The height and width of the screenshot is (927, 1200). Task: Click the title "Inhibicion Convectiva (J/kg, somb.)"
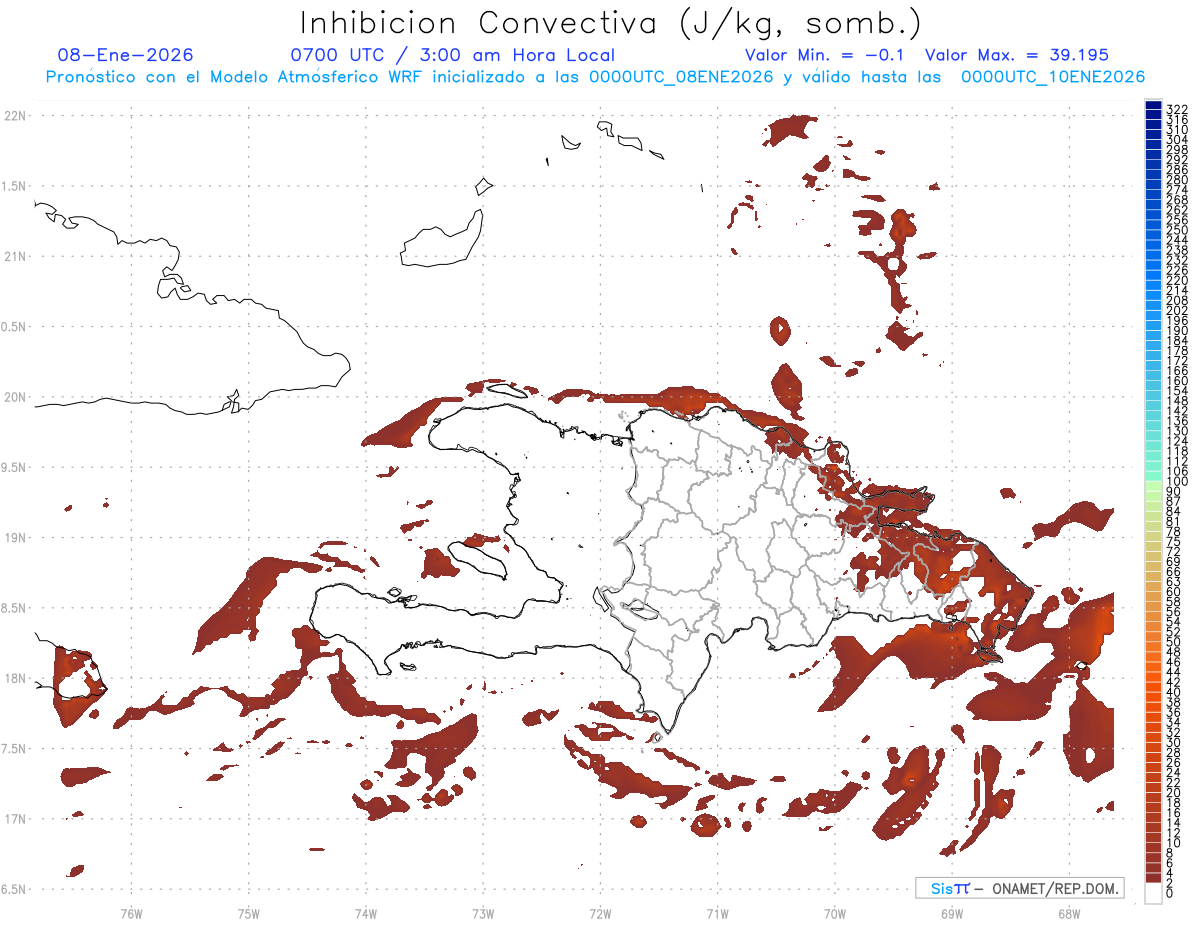[610, 23]
